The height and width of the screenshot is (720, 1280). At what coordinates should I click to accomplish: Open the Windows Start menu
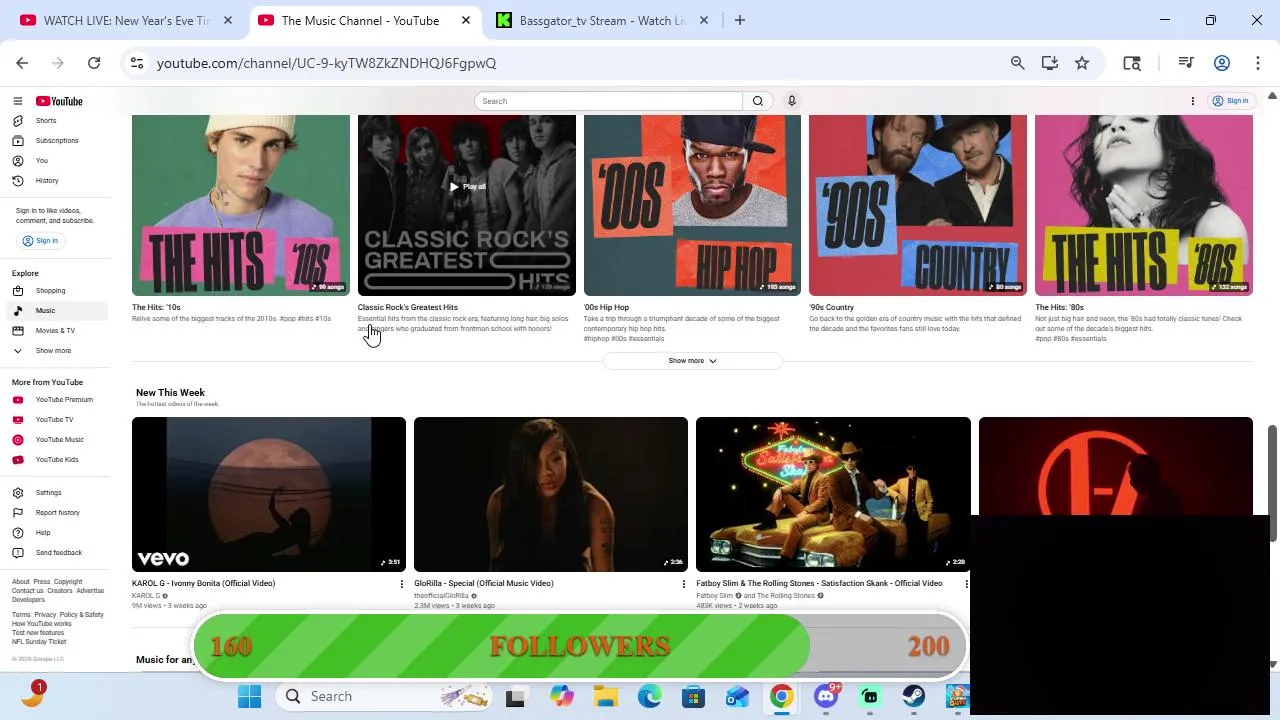click(x=249, y=697)
